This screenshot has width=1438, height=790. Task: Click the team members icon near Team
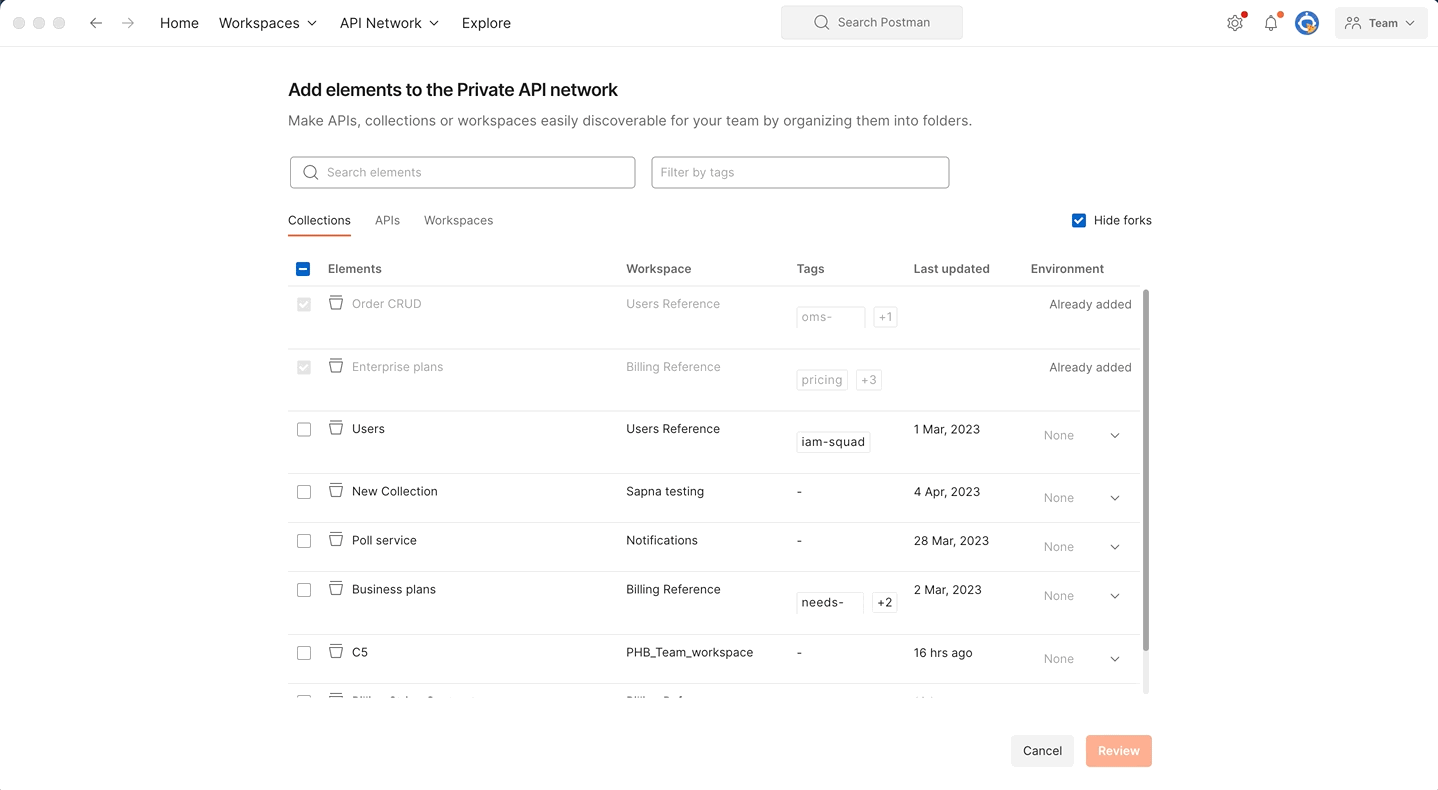tap(1353, 22)
